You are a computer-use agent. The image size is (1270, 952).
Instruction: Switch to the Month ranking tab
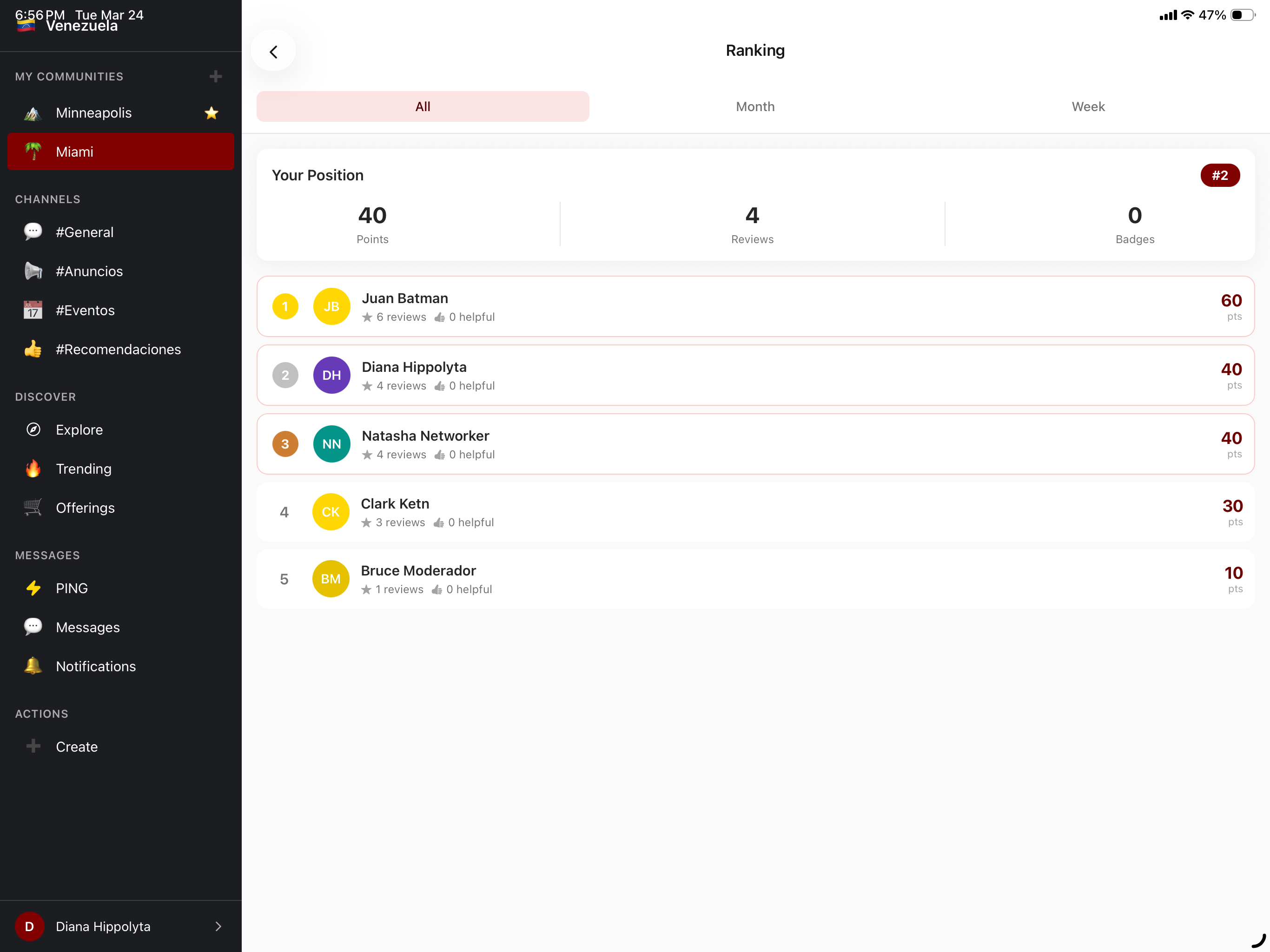(755, 106)
